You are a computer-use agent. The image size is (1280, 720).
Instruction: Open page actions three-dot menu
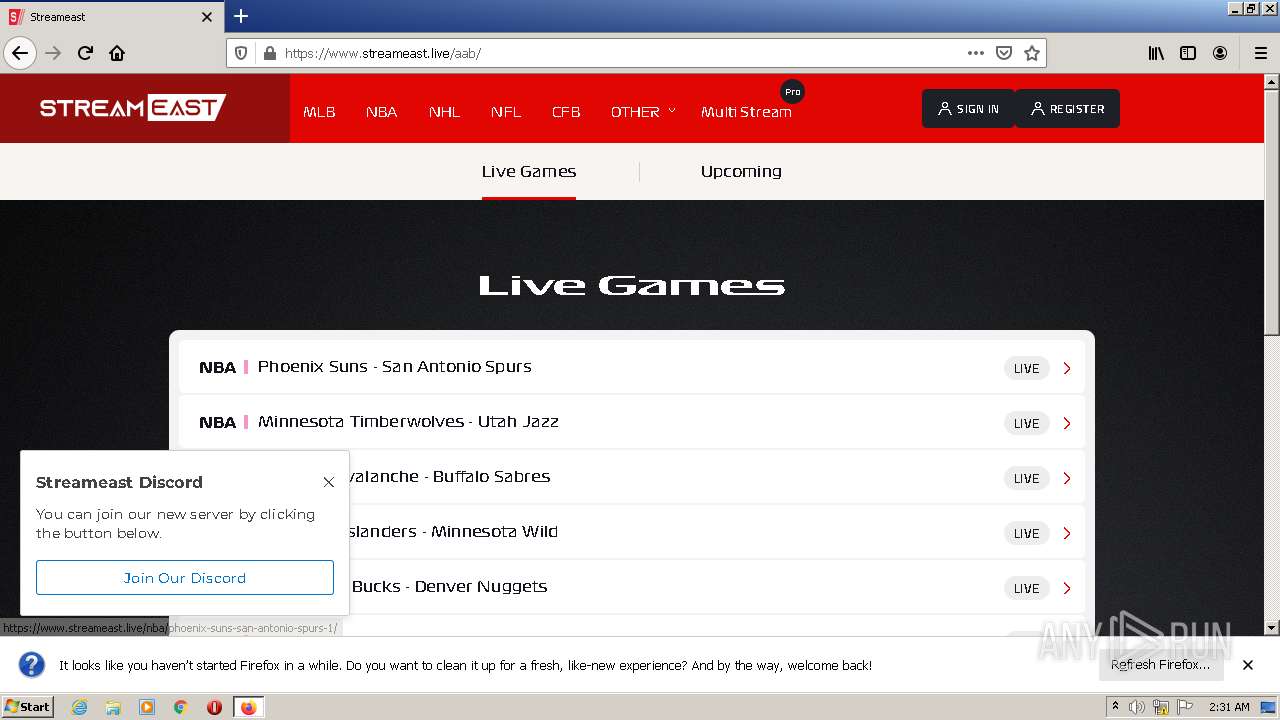(x=976, y=53)
